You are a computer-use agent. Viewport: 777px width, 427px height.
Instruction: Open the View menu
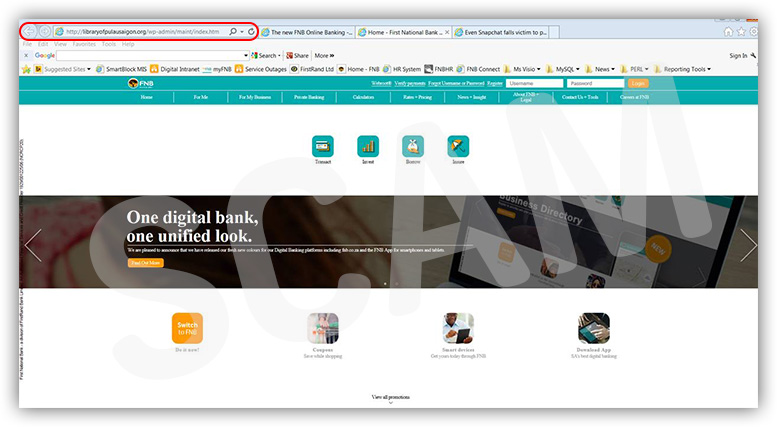[x=60, y=44]
